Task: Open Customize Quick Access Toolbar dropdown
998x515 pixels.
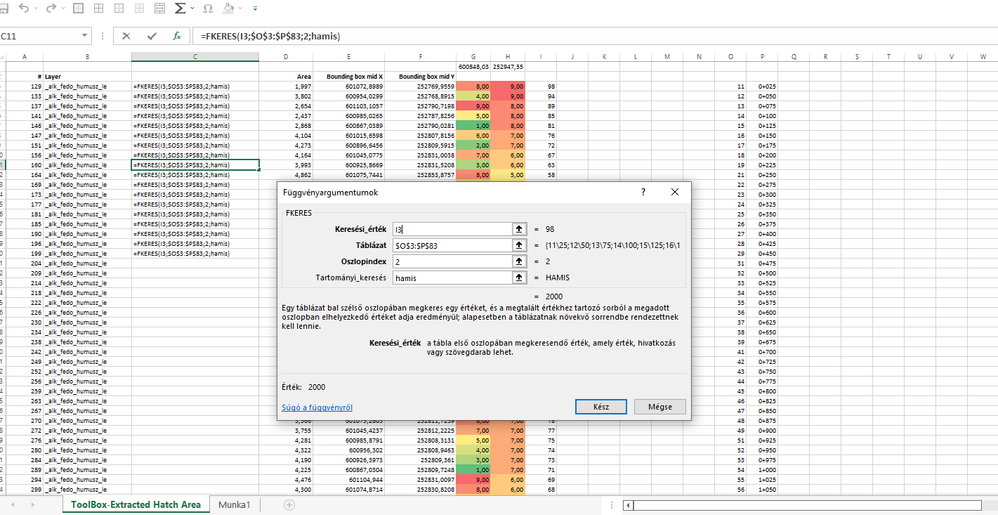Action: 255,9
